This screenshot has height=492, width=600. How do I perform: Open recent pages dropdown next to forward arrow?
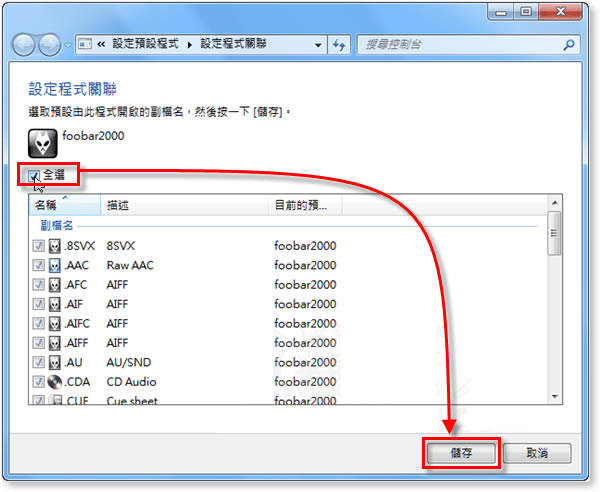(x=68, y=45)
